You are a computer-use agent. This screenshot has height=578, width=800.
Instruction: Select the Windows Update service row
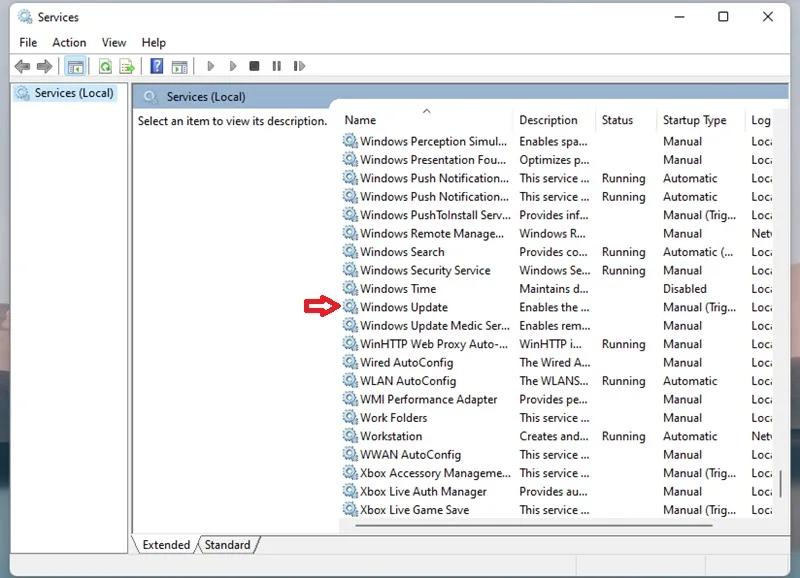coord(556,307)
